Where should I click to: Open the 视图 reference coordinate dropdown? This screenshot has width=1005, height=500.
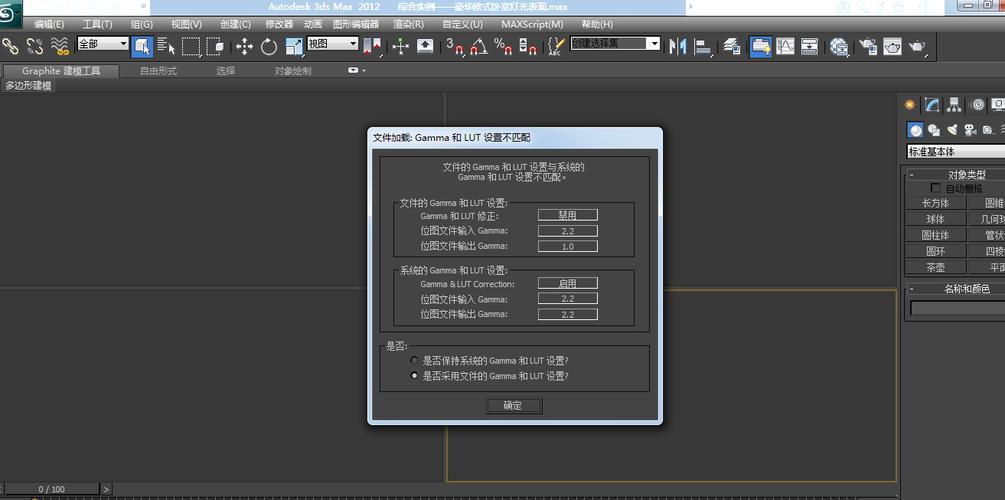pyautogui.click(x=332, y=44)
